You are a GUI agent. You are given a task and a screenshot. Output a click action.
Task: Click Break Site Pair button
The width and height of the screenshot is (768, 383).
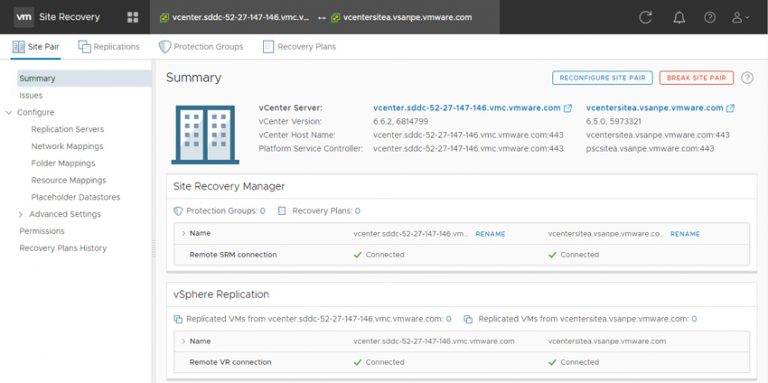pyautogui.click(x=696, y=78)
